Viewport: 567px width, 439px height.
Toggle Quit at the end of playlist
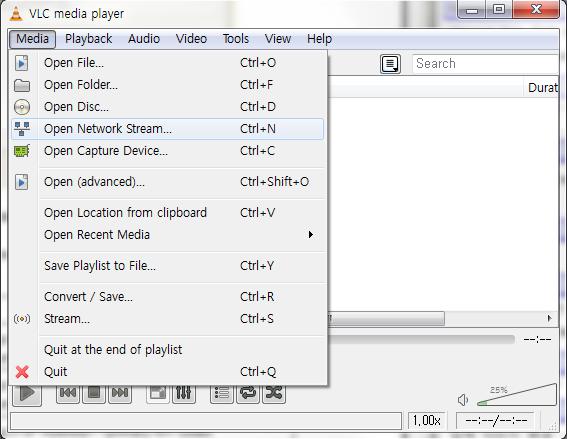[168, 350]
